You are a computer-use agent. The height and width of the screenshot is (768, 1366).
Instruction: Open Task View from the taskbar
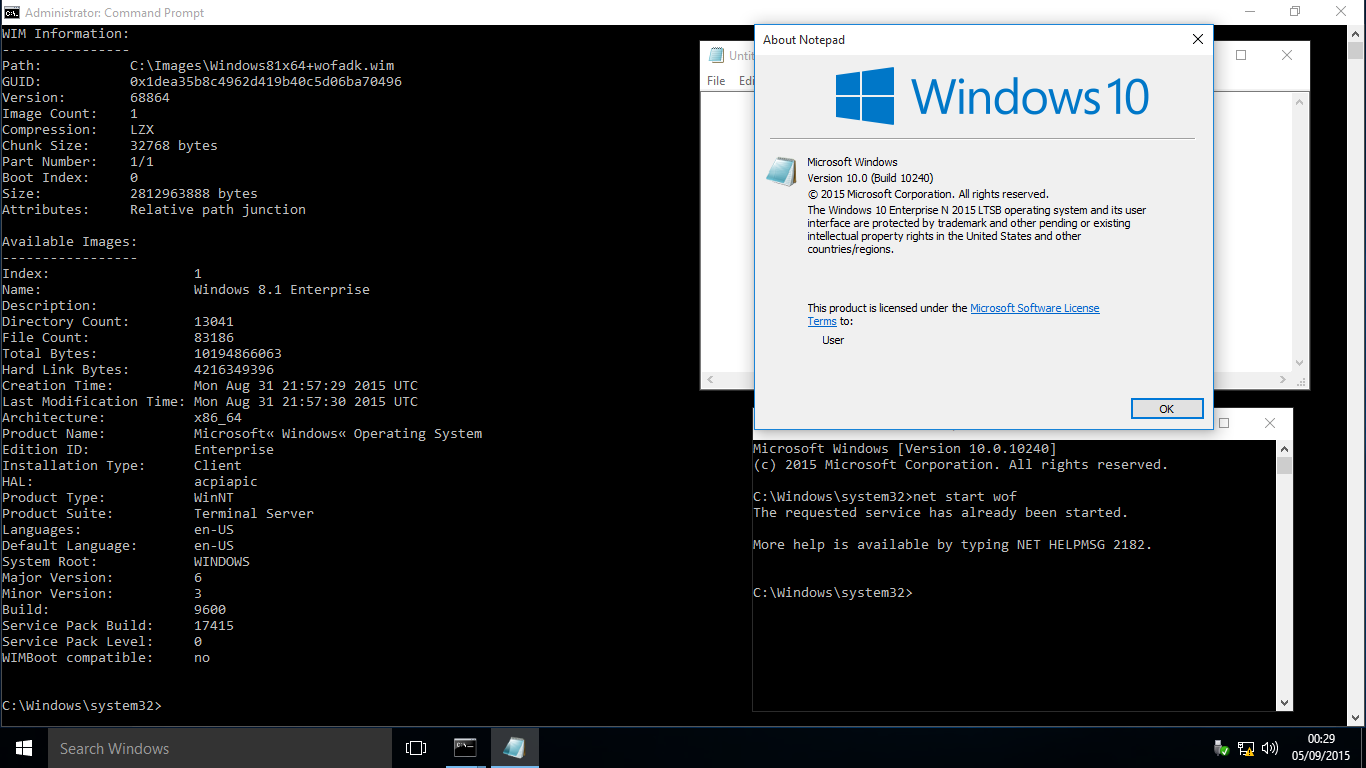coord(416,748)
